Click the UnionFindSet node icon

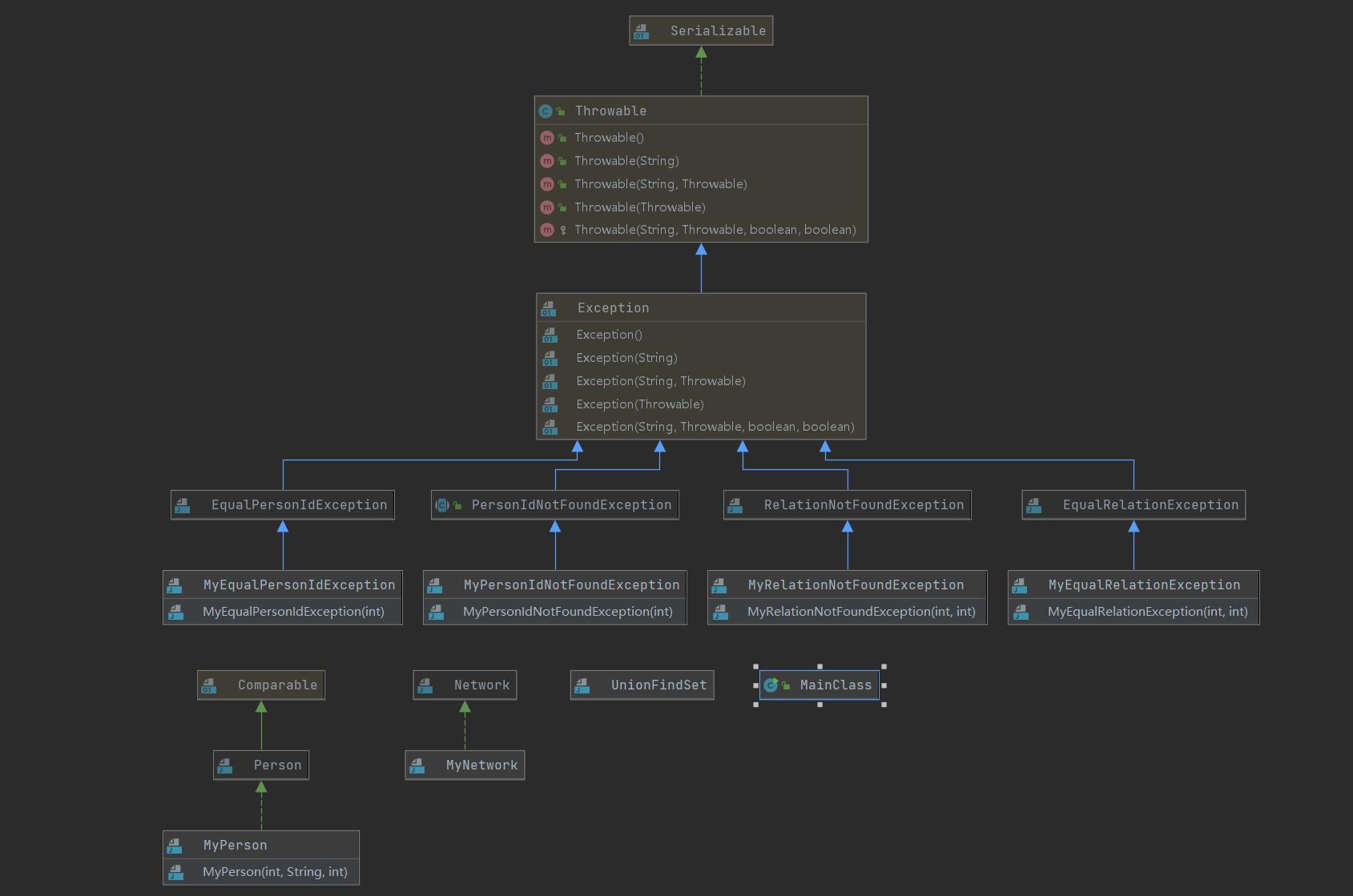tap(582, 685)
